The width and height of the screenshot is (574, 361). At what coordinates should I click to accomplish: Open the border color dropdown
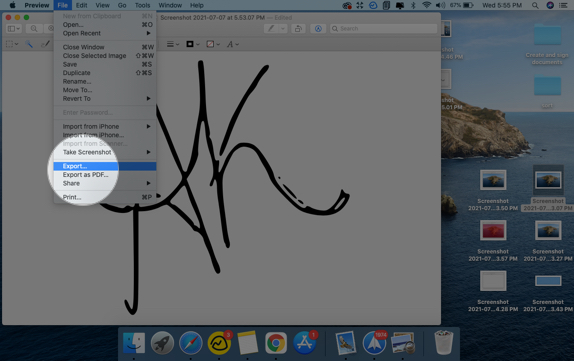tap(193, 44)
